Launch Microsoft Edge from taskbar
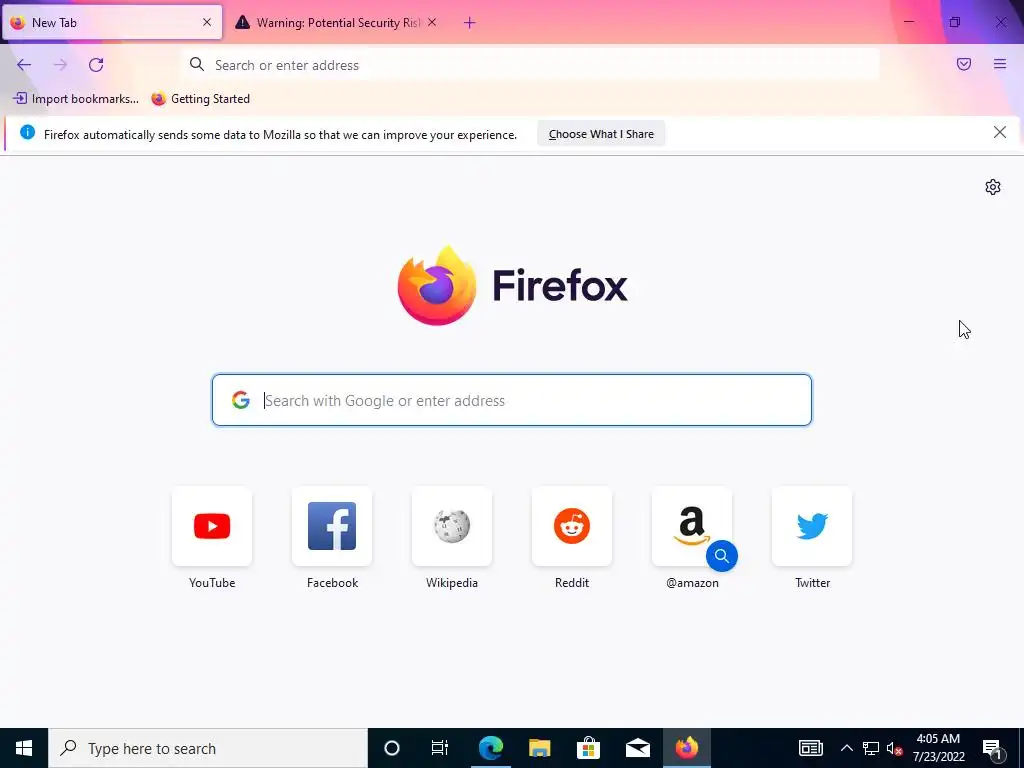Viewport: 1024px width, 768px height. [x=490, y=748]
